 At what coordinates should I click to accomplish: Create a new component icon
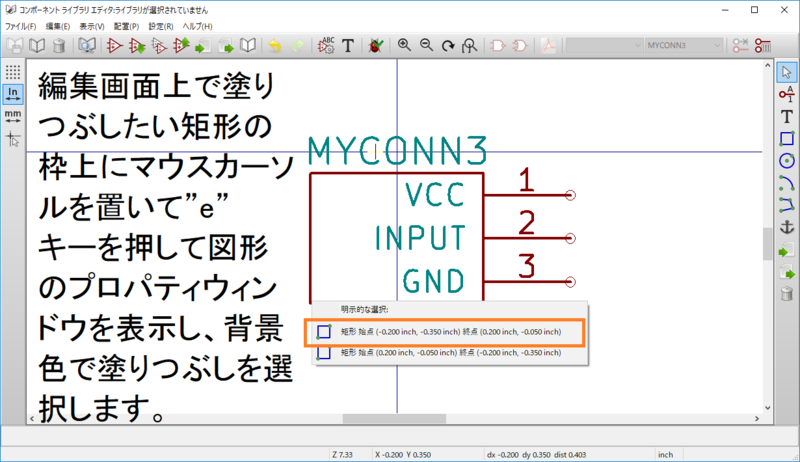click(x=114, y=46)
